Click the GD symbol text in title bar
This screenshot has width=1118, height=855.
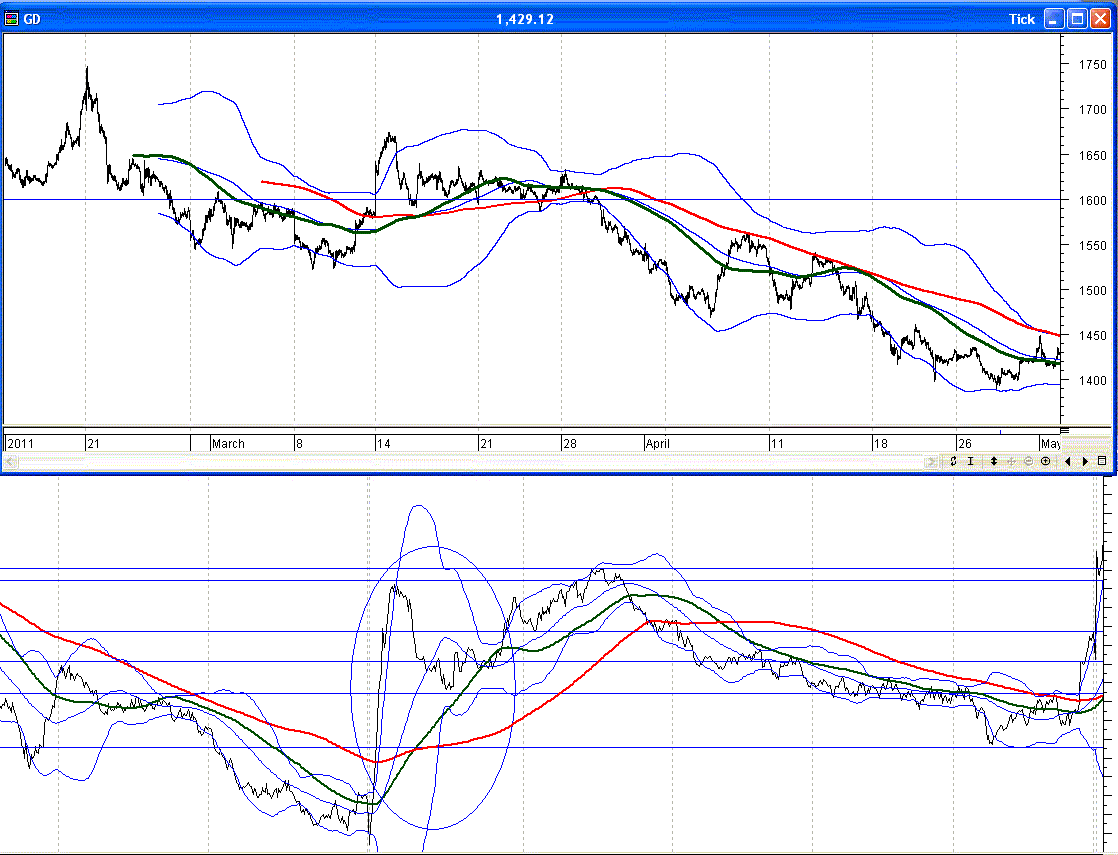click(32, 19)
